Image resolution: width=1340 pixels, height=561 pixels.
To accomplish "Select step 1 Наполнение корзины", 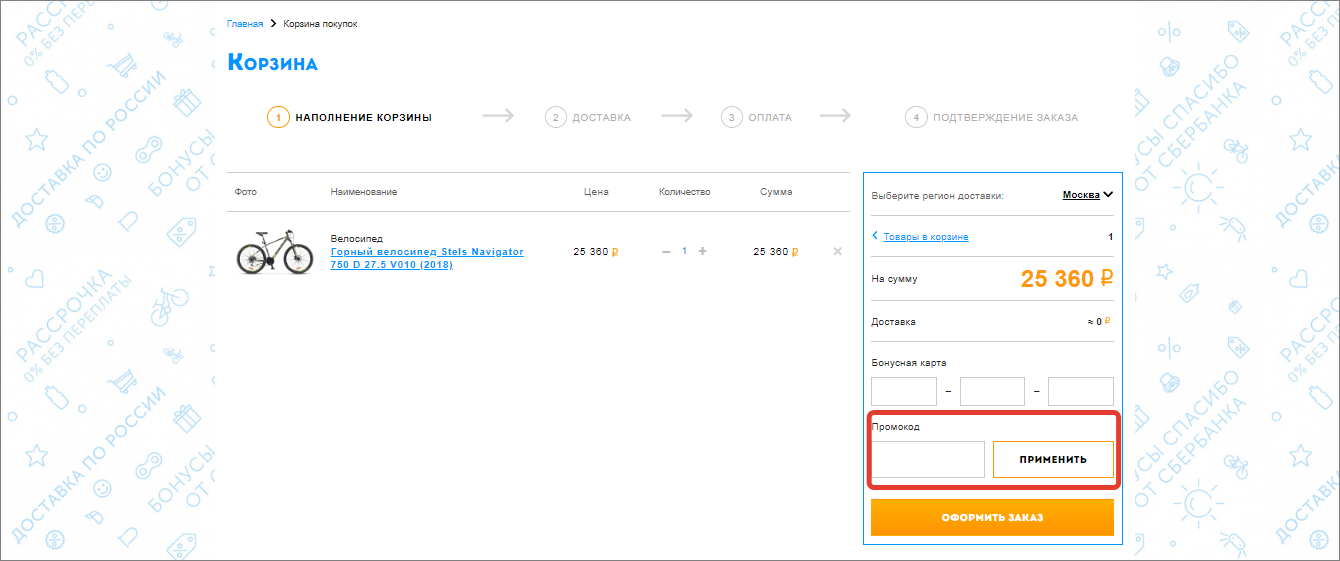I will point(350,117).
